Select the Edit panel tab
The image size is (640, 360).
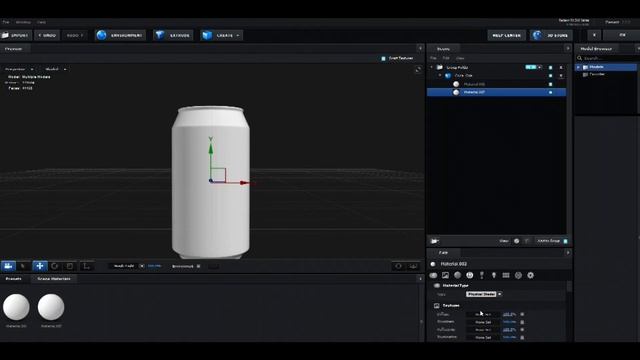[x=443, y=253]
